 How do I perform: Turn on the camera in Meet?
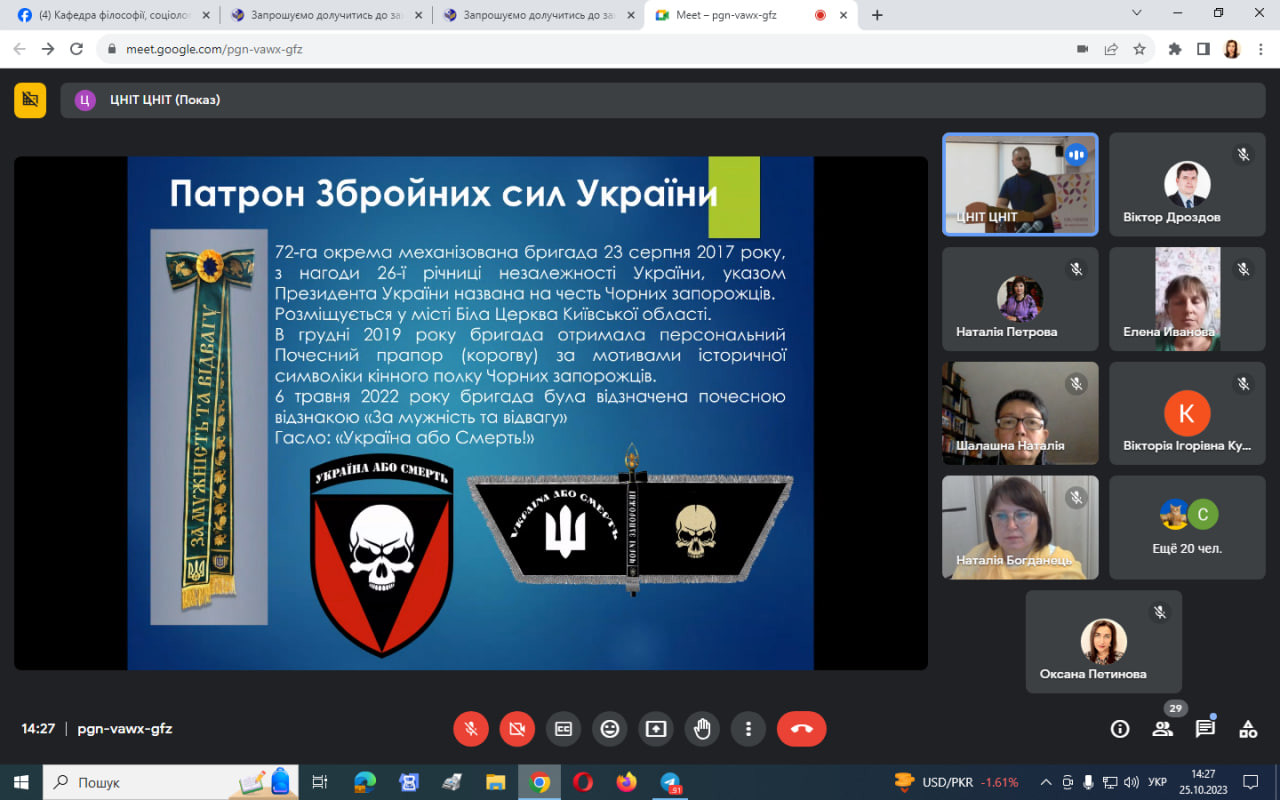[517, 729]
